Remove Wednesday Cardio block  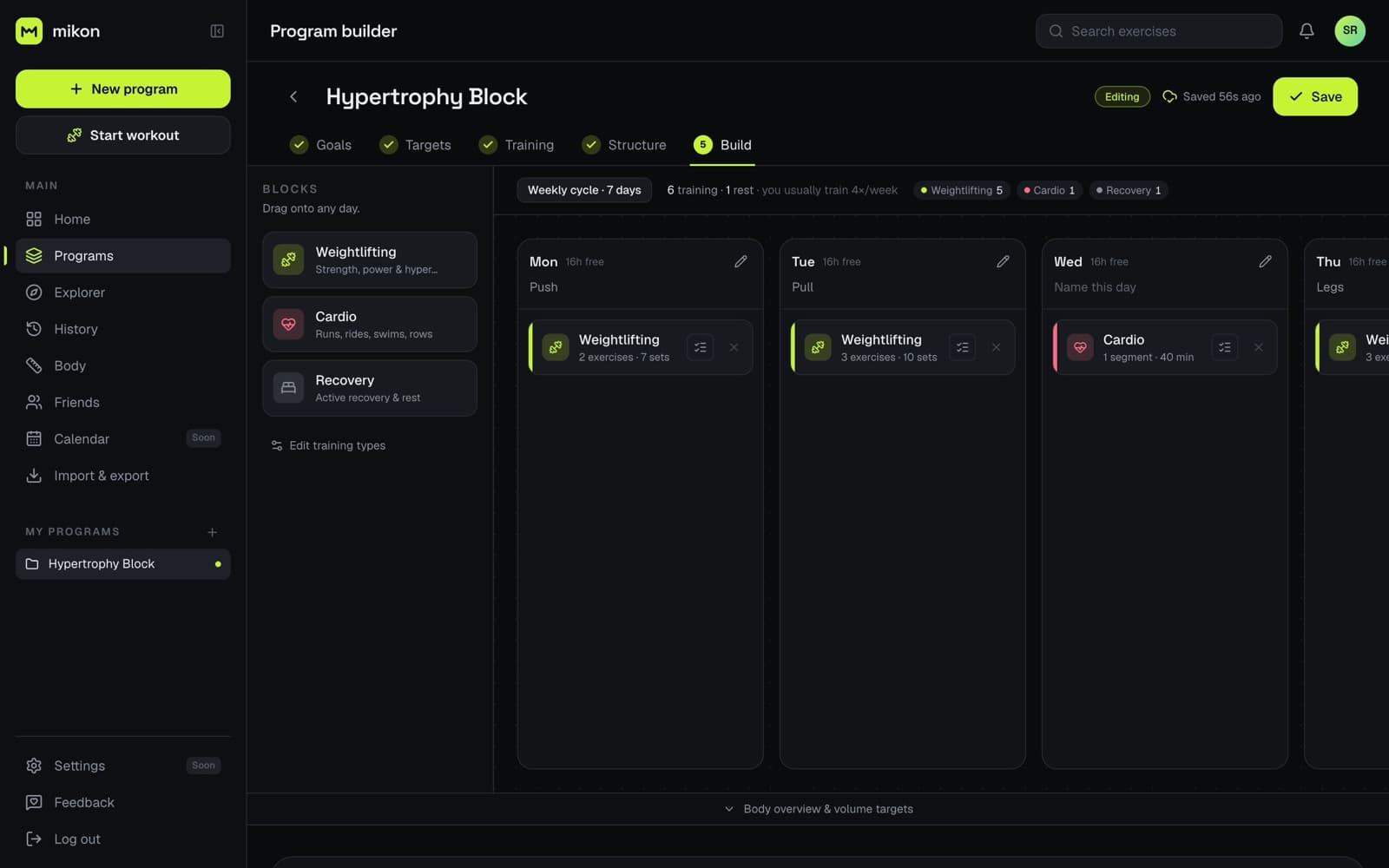(x=1258, y=347)
